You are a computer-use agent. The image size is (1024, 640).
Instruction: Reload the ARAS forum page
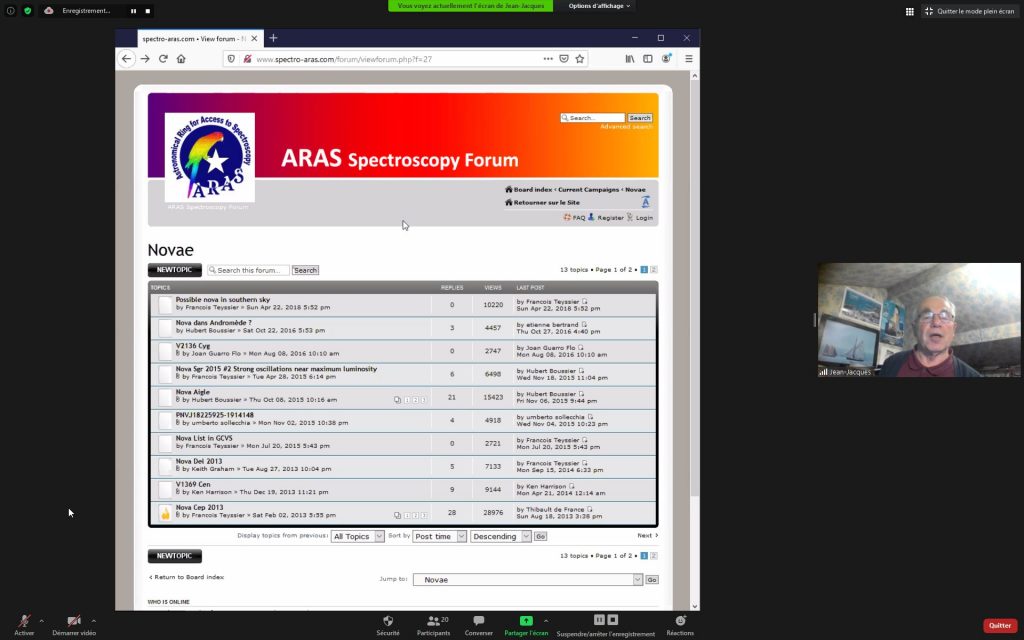click(163, 59)
